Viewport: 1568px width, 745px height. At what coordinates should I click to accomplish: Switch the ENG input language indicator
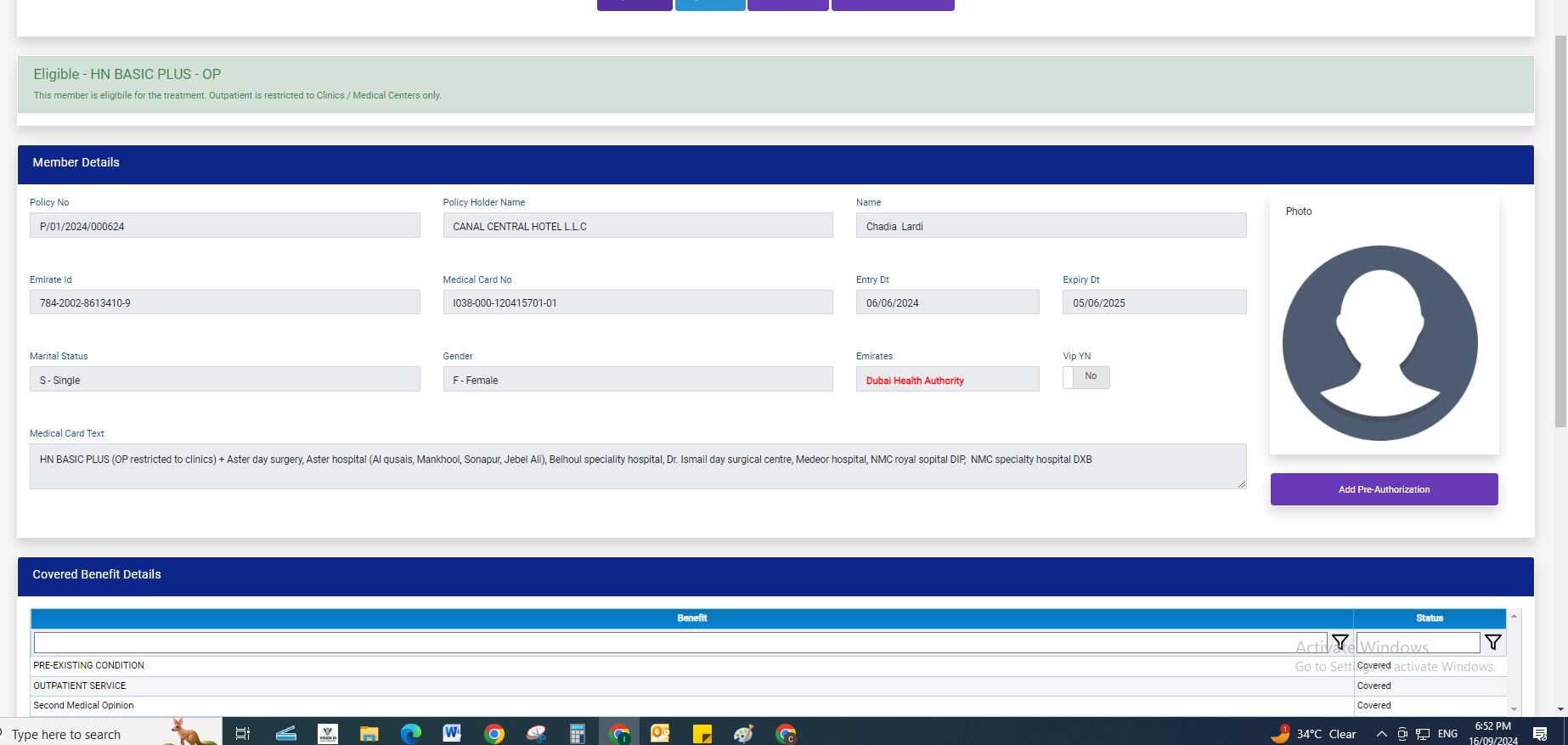pyautogui.click(x=1448, y=734)
